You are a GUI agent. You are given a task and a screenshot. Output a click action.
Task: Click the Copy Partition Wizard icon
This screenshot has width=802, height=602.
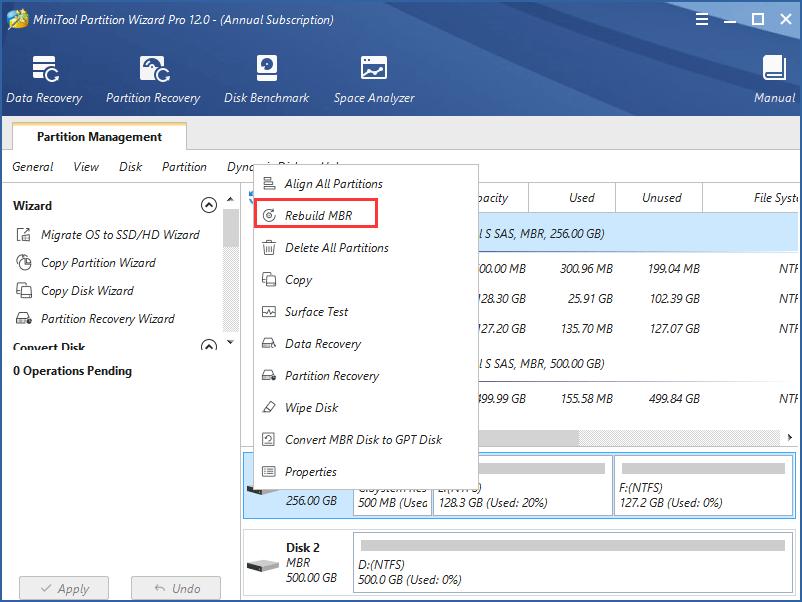(24, 262)
